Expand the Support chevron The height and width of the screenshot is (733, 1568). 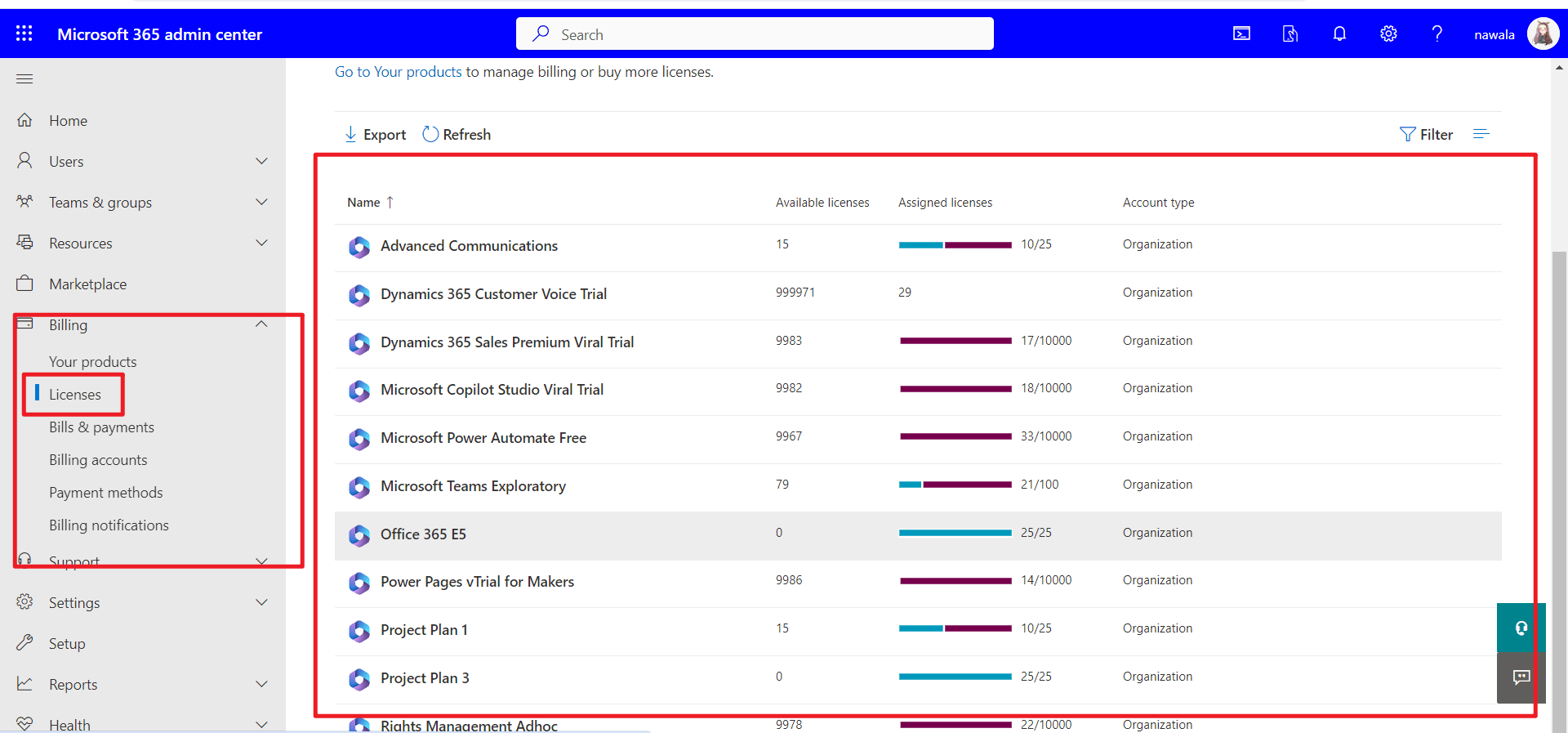(x=261, y=561)
